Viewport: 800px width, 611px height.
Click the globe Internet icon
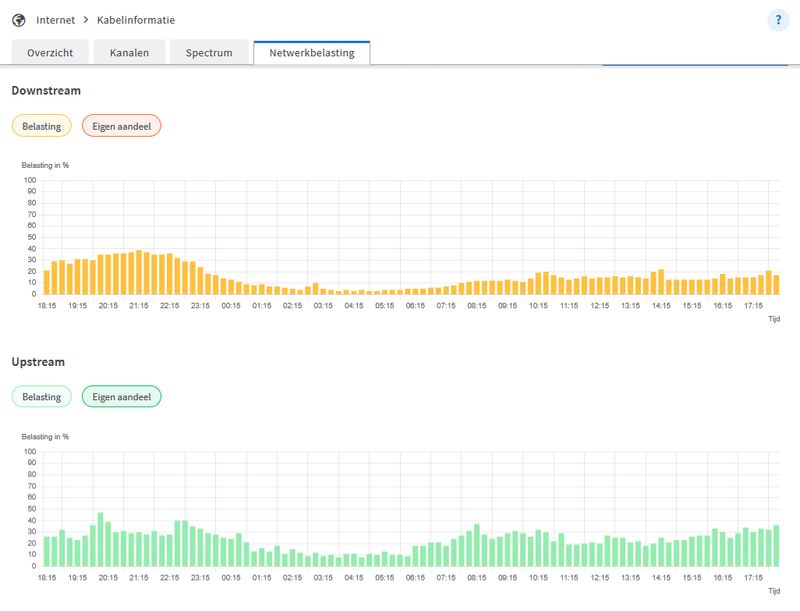pyautogui.click(x=18, y=20)
